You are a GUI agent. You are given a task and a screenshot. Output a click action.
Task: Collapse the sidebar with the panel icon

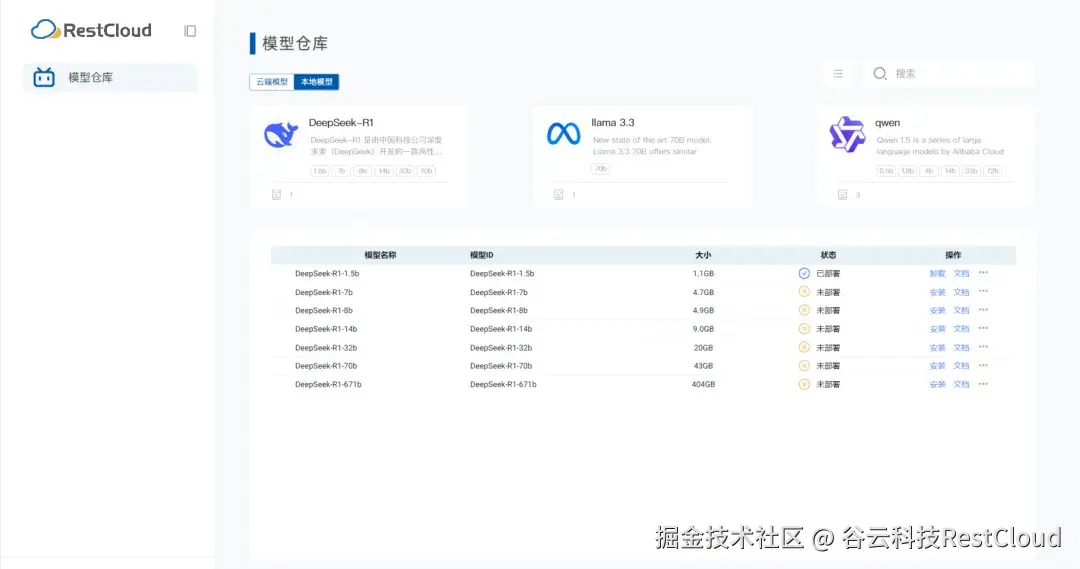pos(190,31)
